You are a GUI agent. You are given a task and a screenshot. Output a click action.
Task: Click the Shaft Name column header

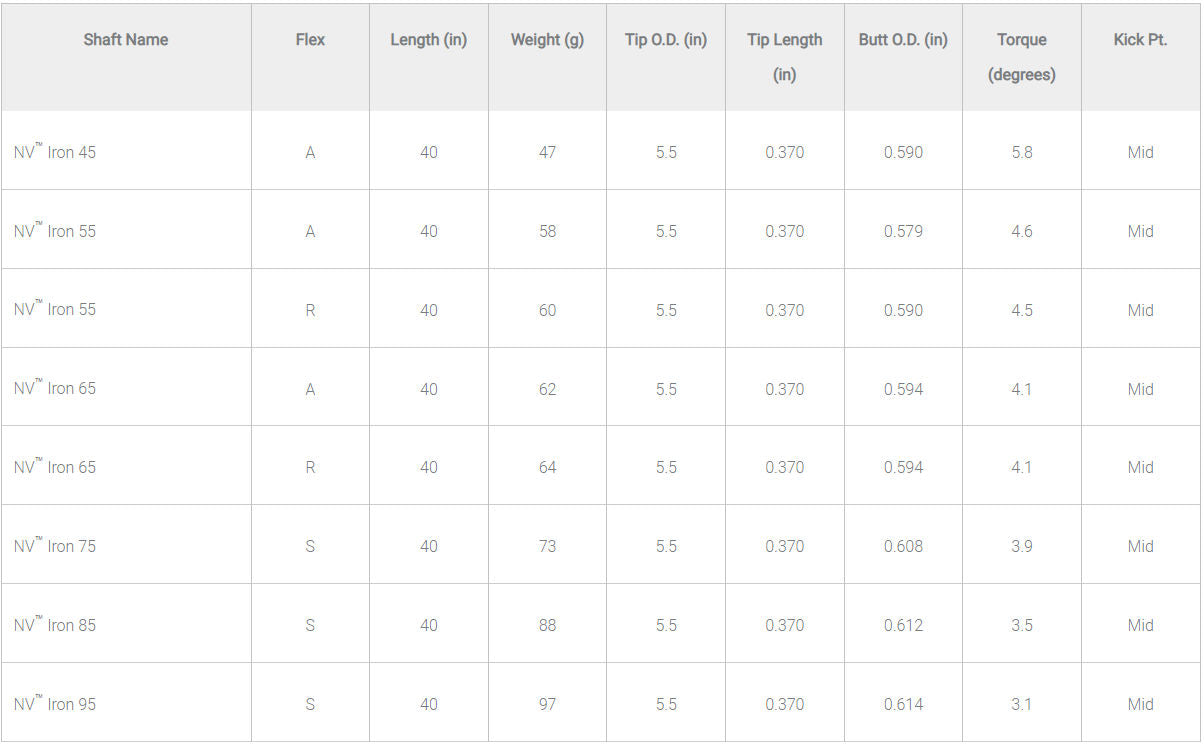pyautogui.click(x=126, y=40)
